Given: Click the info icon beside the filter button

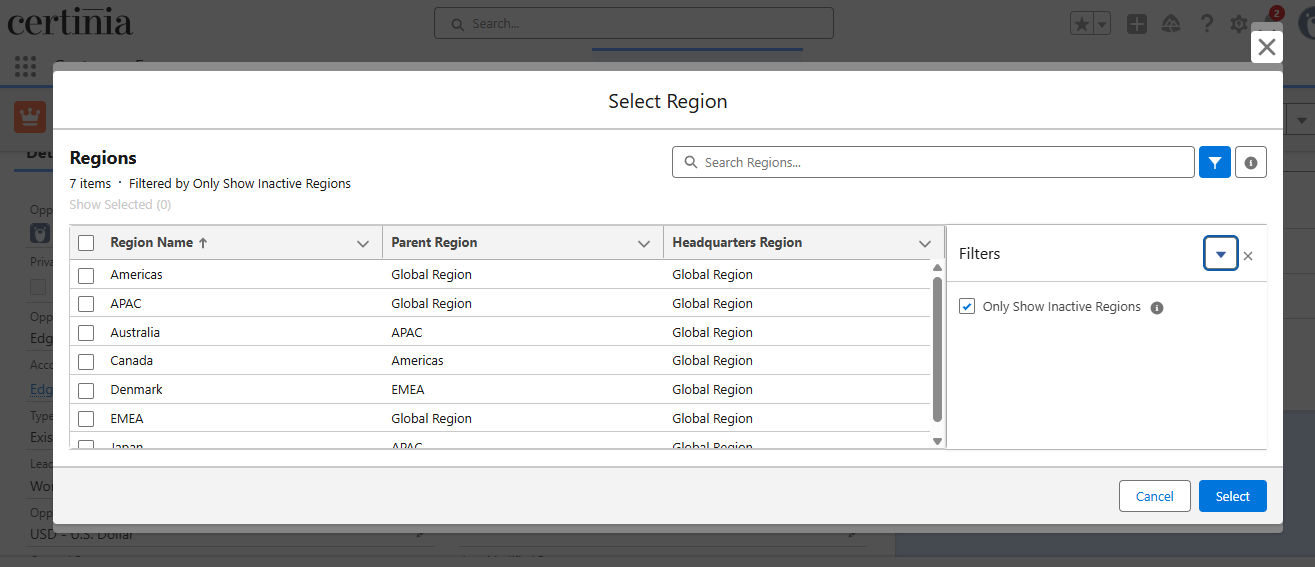Looking at the screenshot, I should click(1251, 162).
